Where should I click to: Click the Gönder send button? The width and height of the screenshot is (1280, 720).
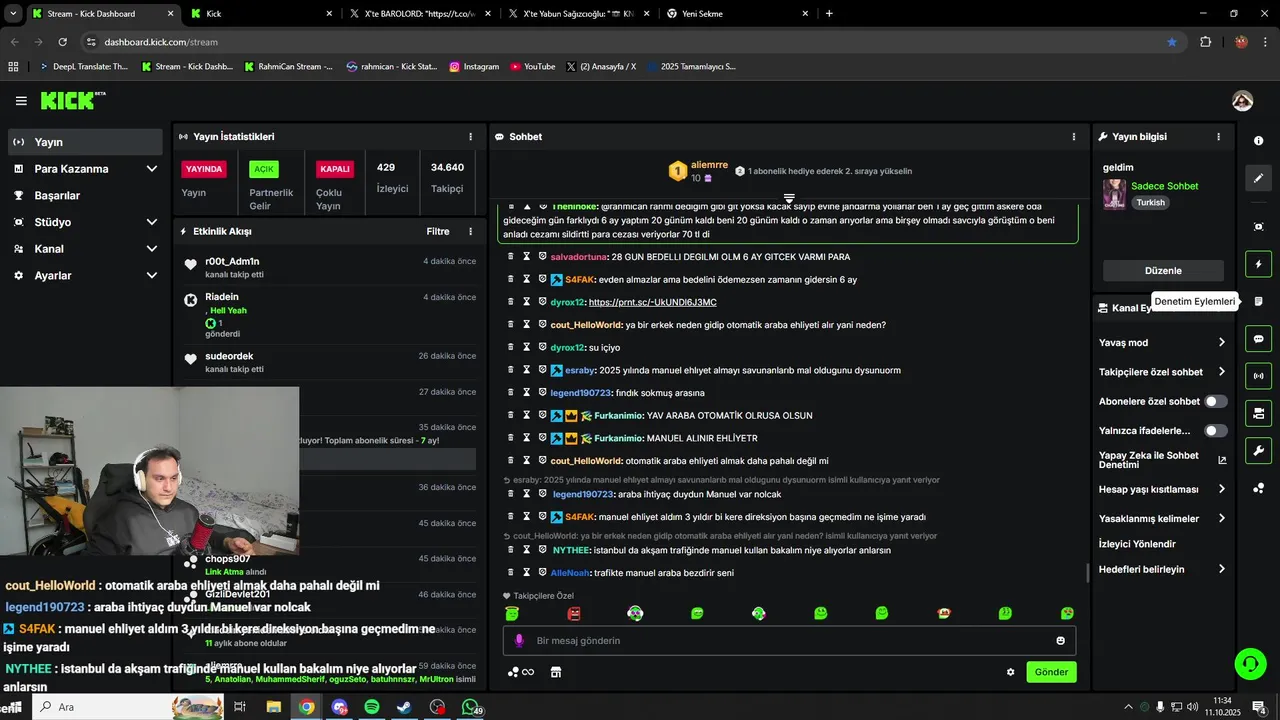(1051, 672)
